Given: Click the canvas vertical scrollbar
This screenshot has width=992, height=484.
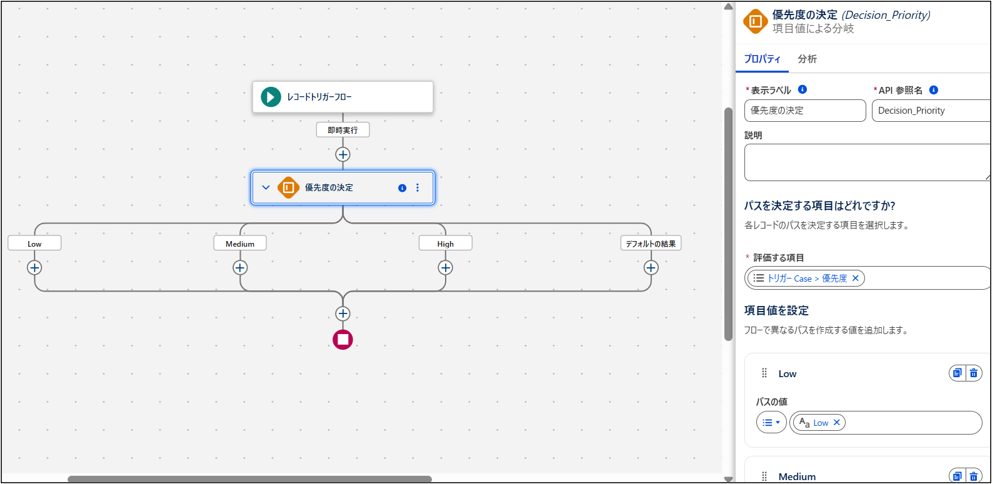Looking at the screenshot, I should pos(728,224).
